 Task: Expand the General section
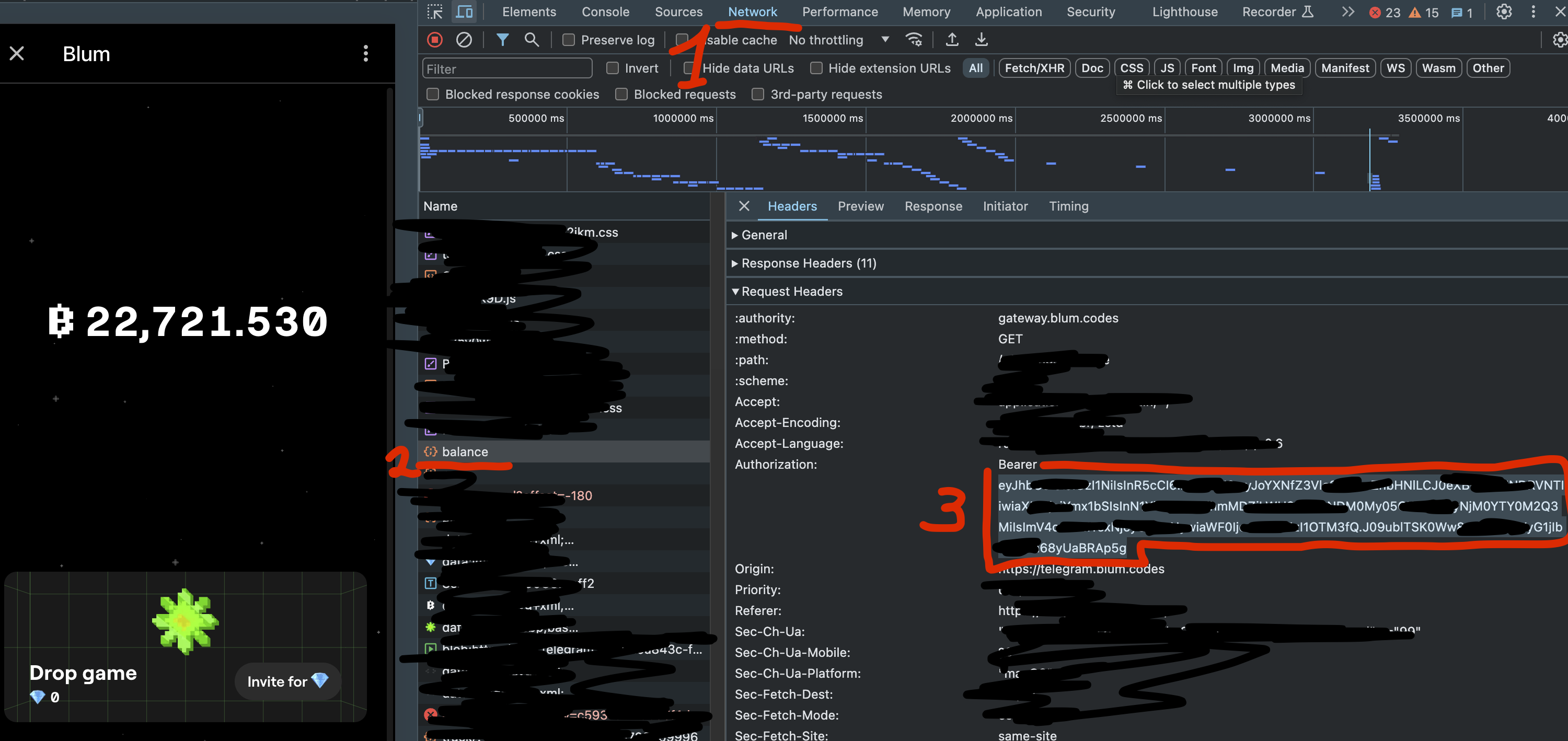pyautogui.click(x=758, y=235)
